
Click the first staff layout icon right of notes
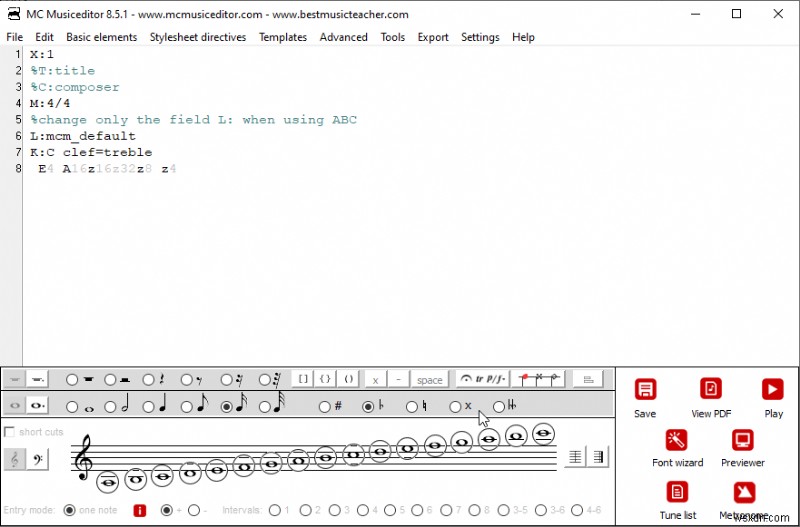point(575,456)
